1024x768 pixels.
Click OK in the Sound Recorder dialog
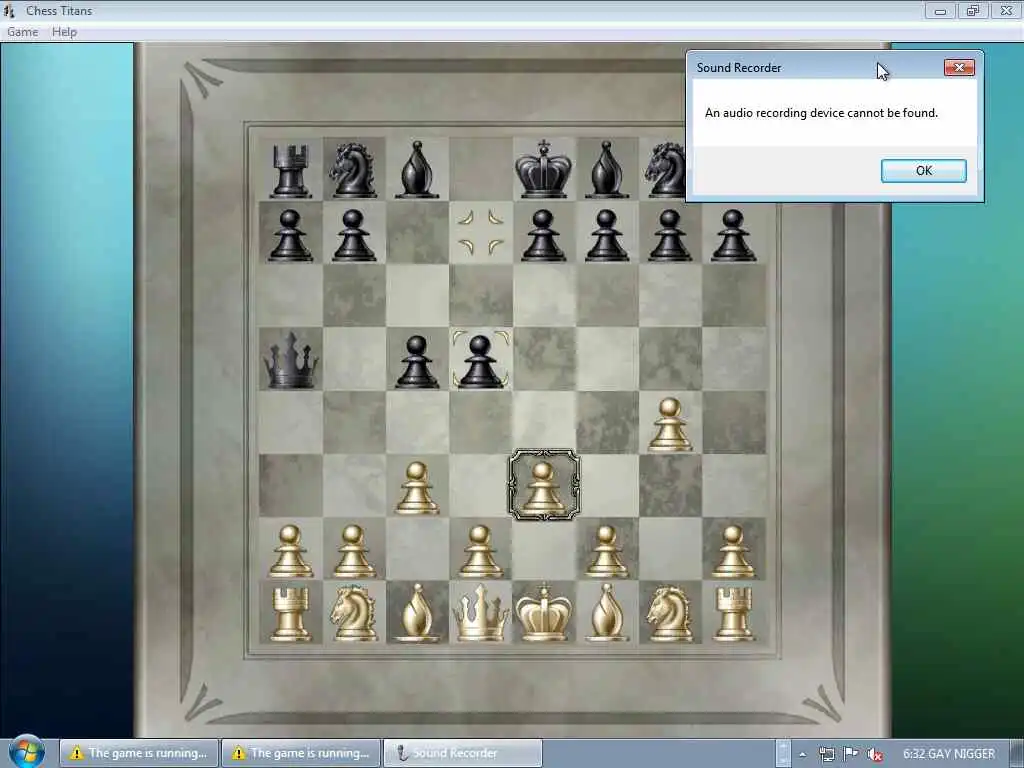[923, 170]
